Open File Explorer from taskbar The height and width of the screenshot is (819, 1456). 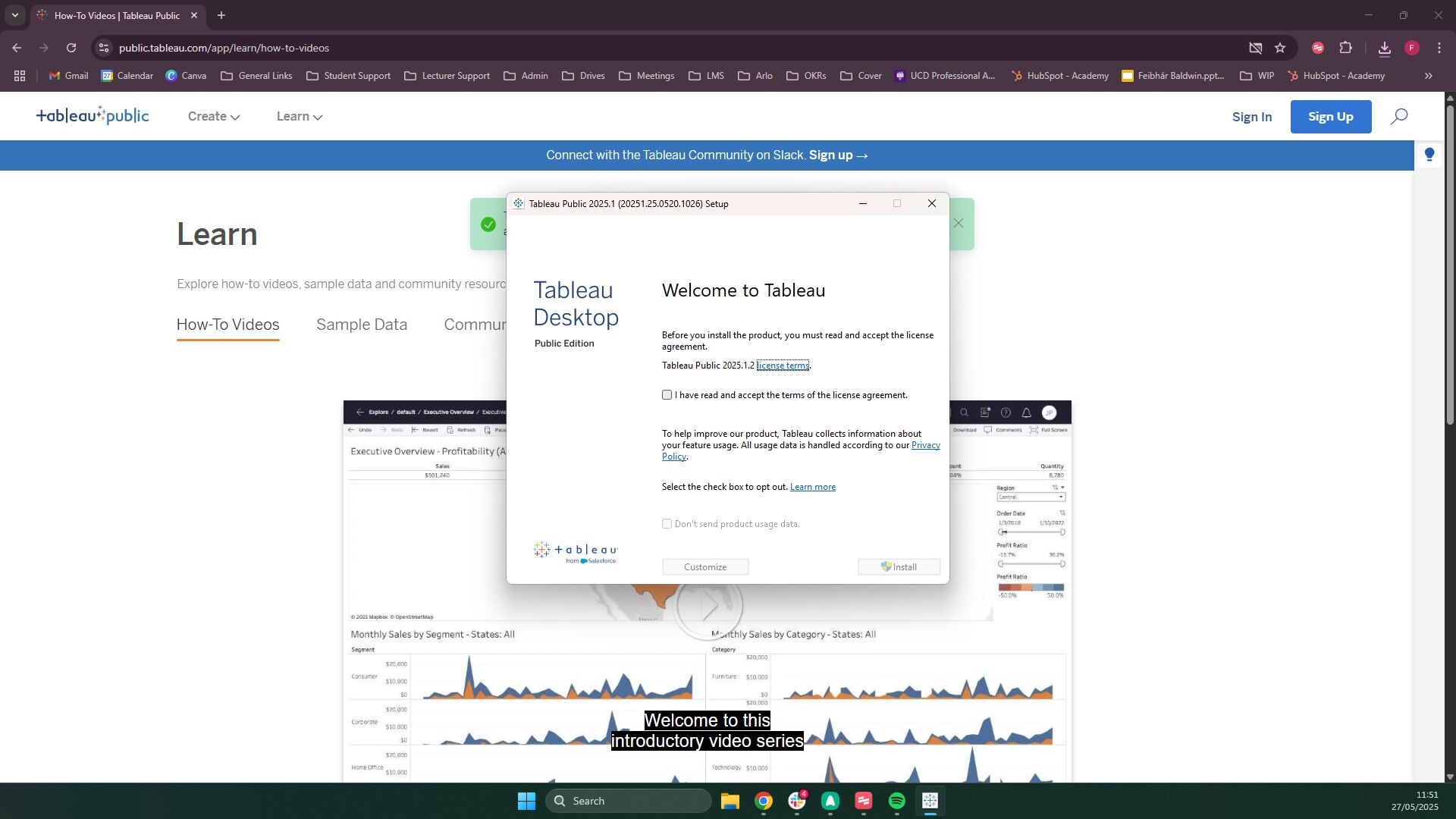coord(730,801)
